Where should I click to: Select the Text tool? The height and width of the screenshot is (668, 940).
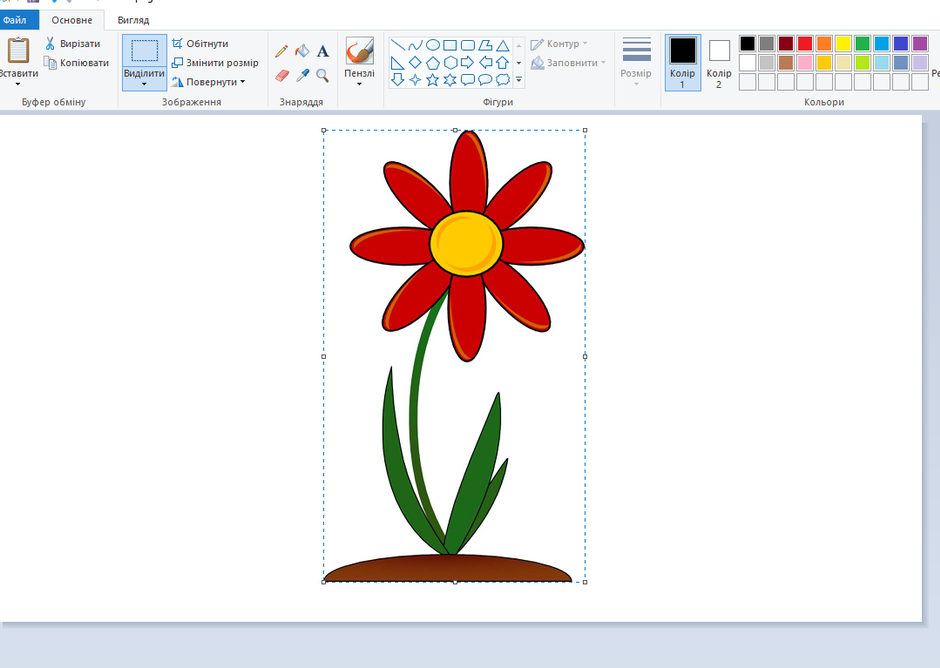323,52
